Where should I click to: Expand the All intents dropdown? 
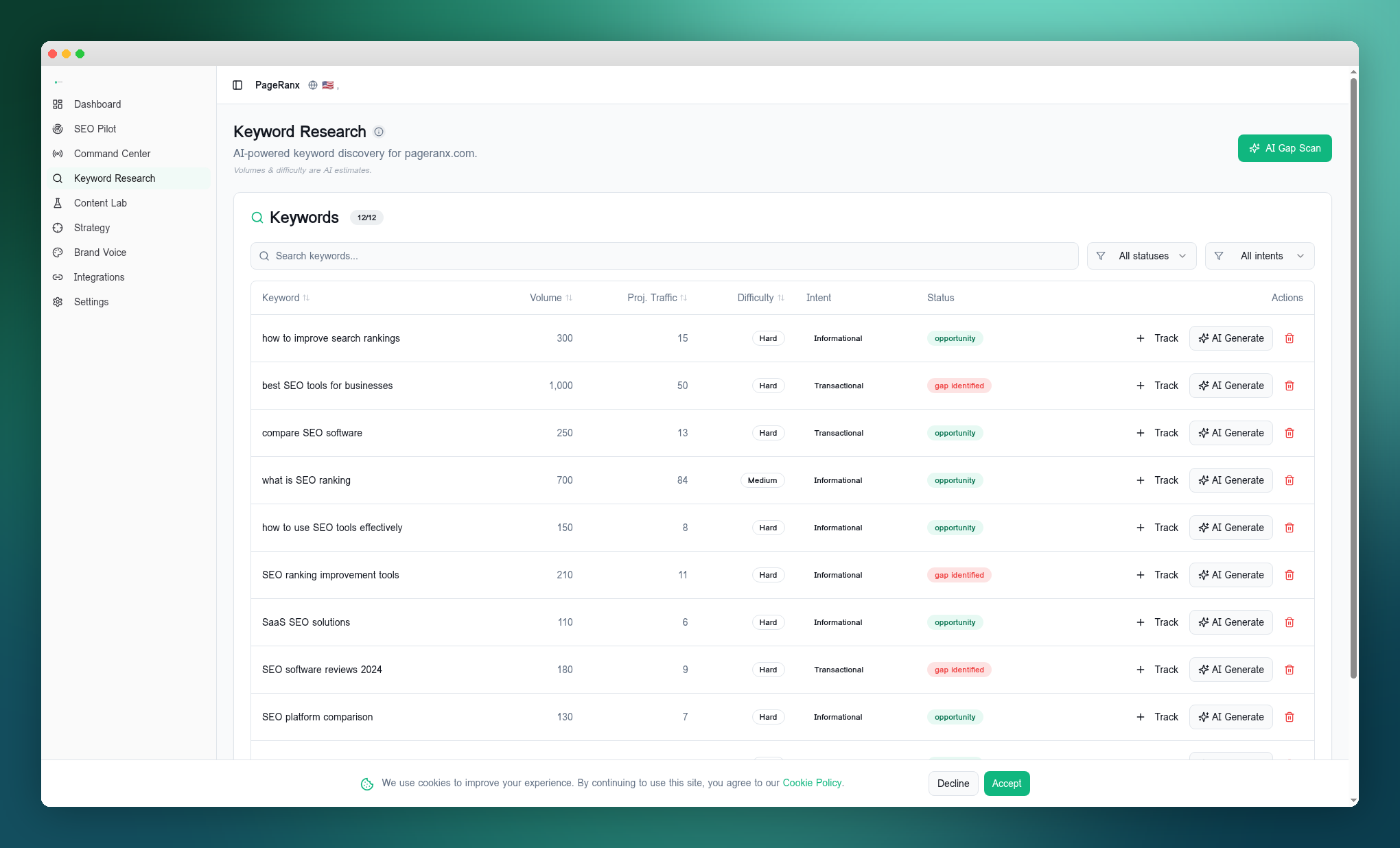coord(1263,255)
